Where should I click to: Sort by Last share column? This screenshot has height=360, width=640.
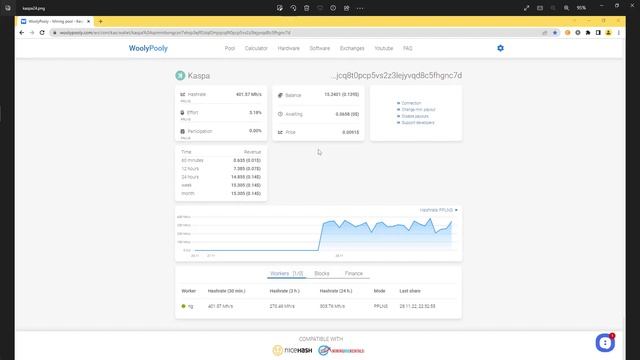click(x=410, y=291)
